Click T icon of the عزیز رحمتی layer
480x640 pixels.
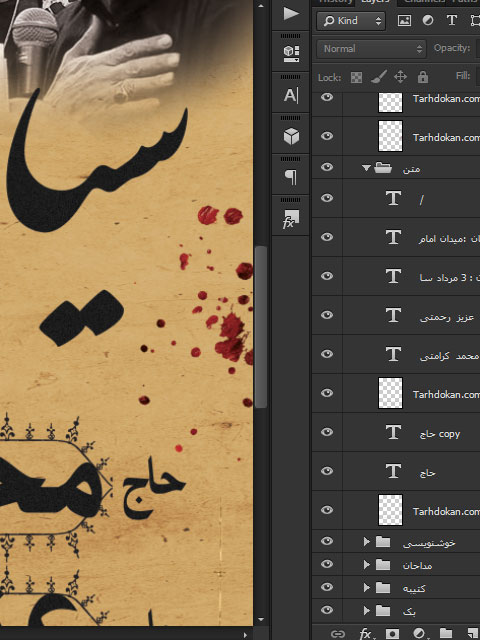393,315
